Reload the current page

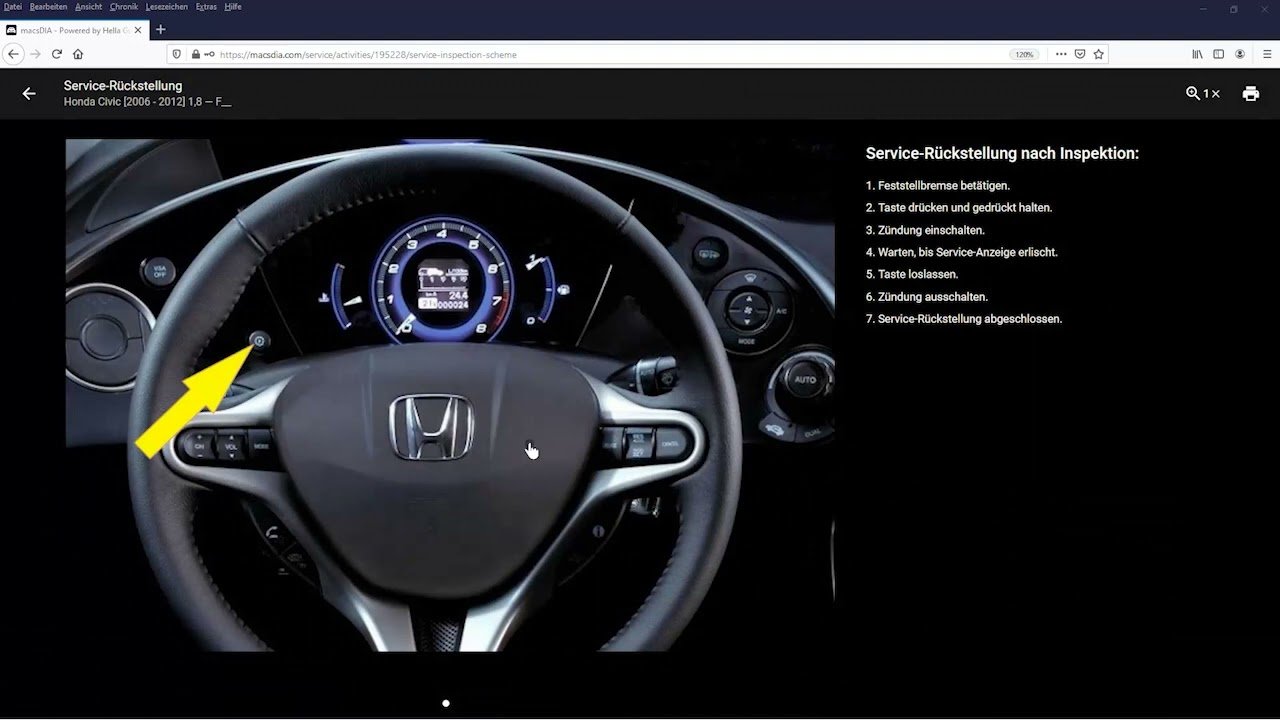(57, 54)
